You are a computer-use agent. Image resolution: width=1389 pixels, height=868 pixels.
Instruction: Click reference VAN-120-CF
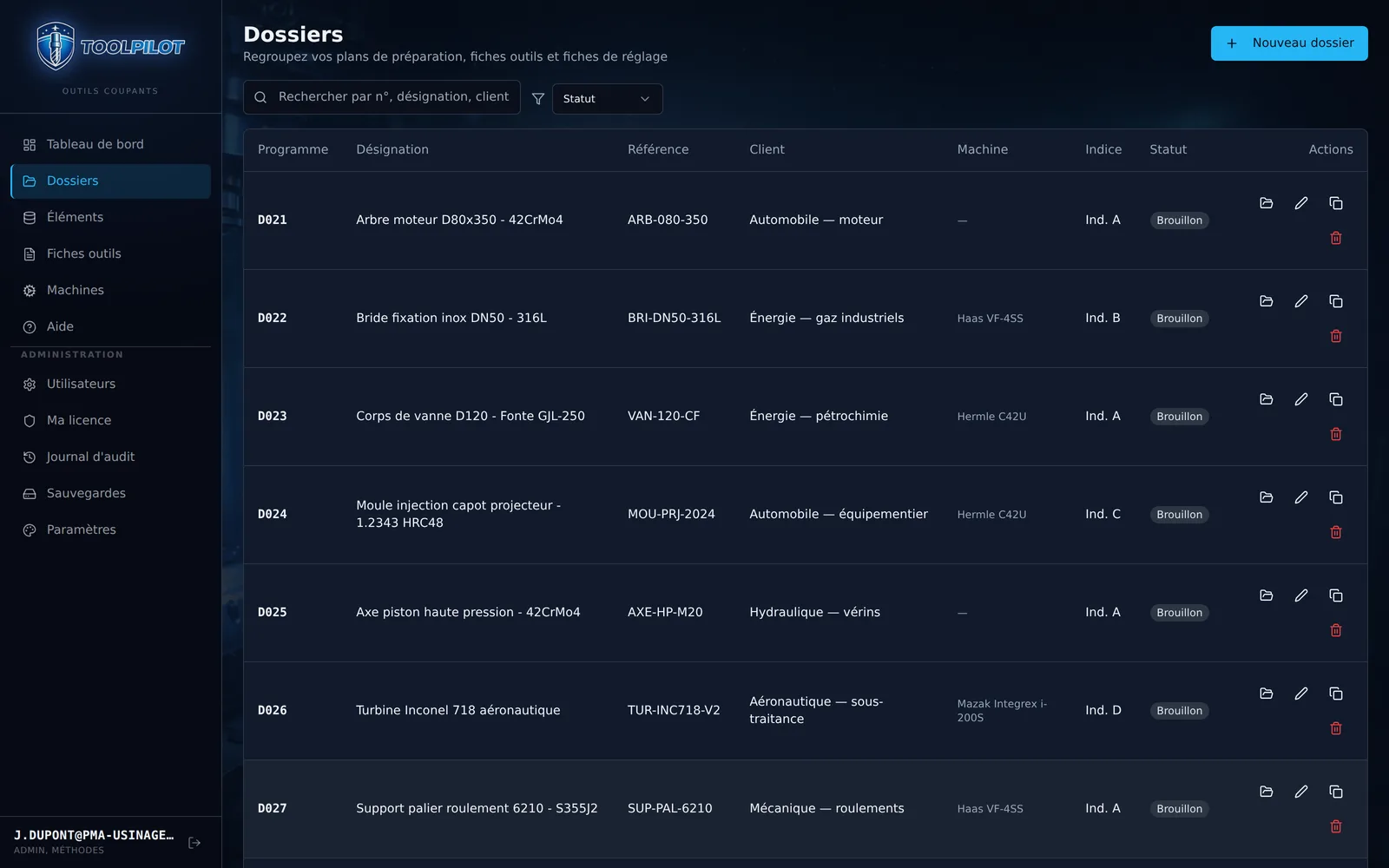663,417
